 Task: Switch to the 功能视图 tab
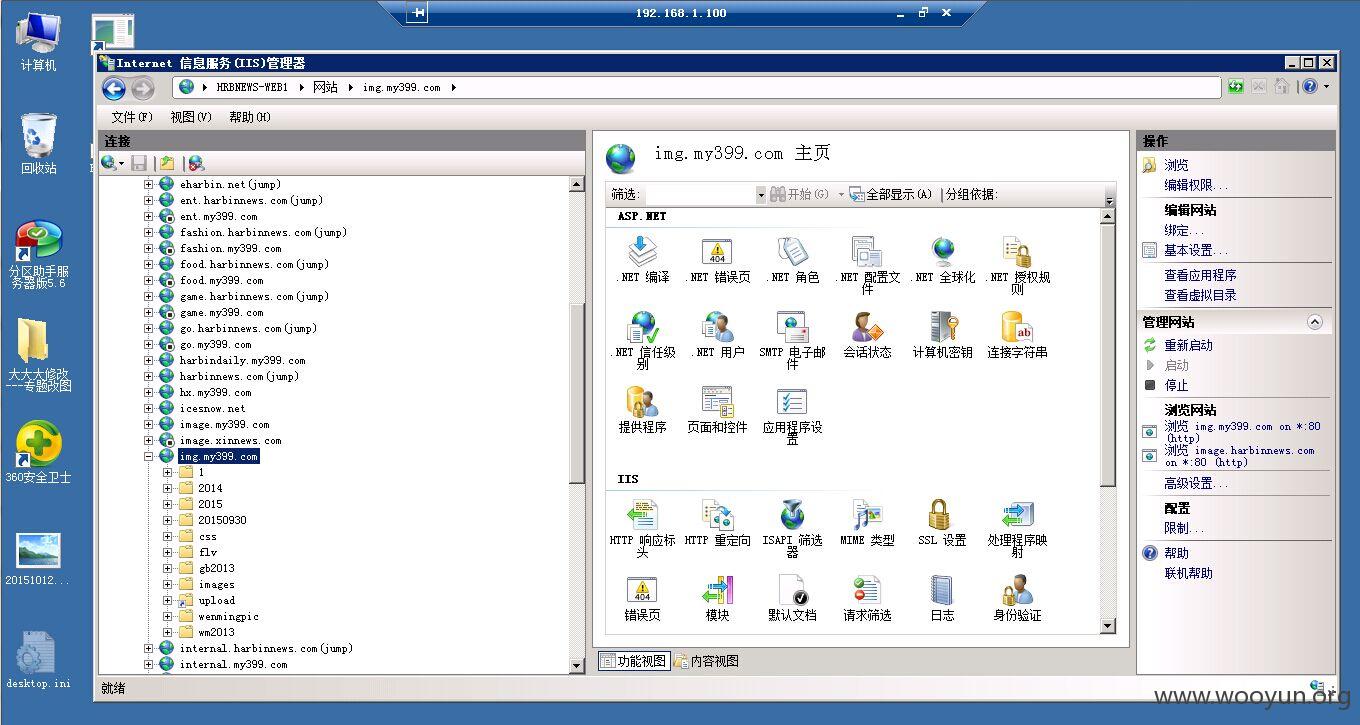[x=634, y=661]
